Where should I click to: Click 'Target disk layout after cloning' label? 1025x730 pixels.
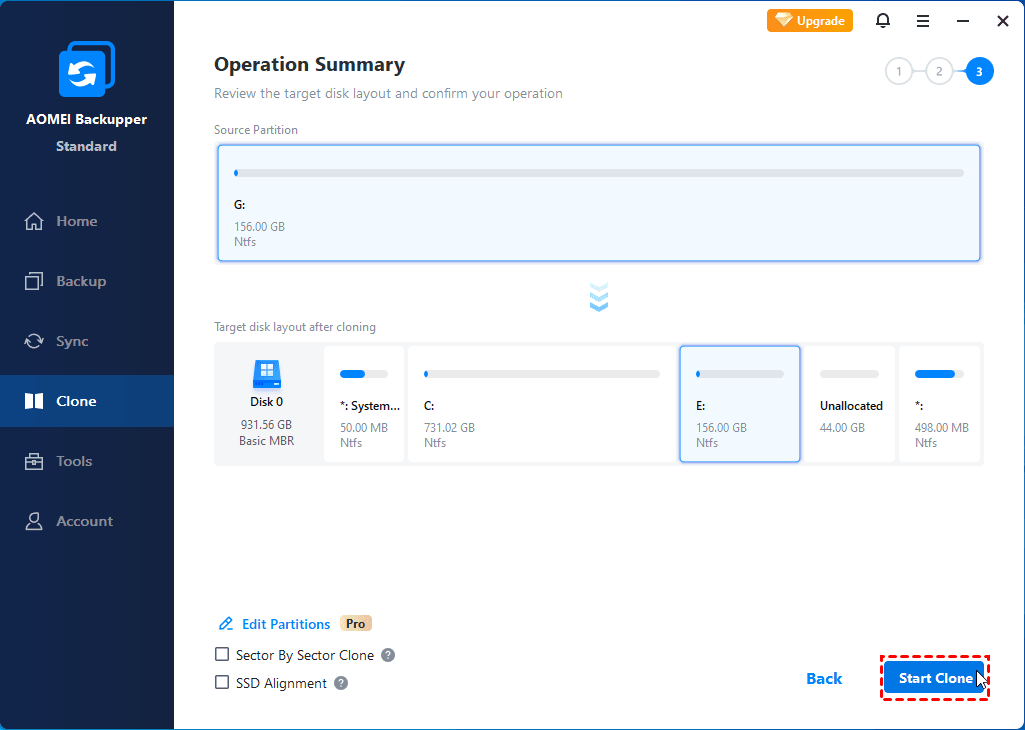click(295, 327)
